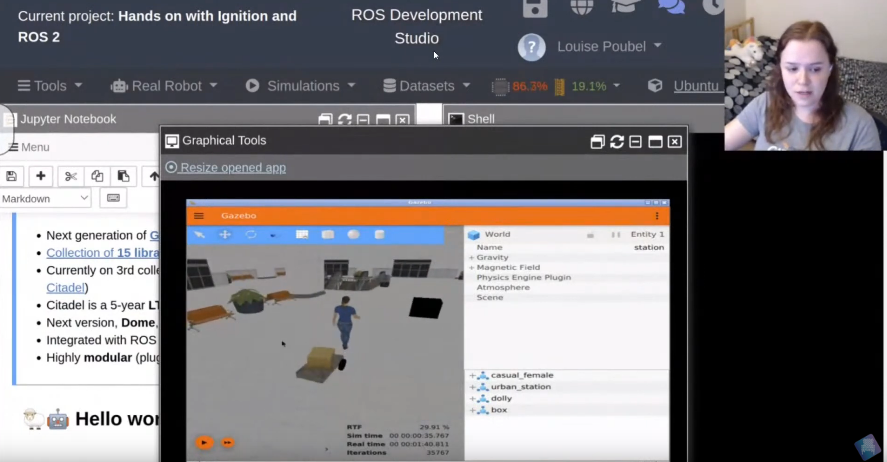Click the save disk icon in the header

(535, 8)
